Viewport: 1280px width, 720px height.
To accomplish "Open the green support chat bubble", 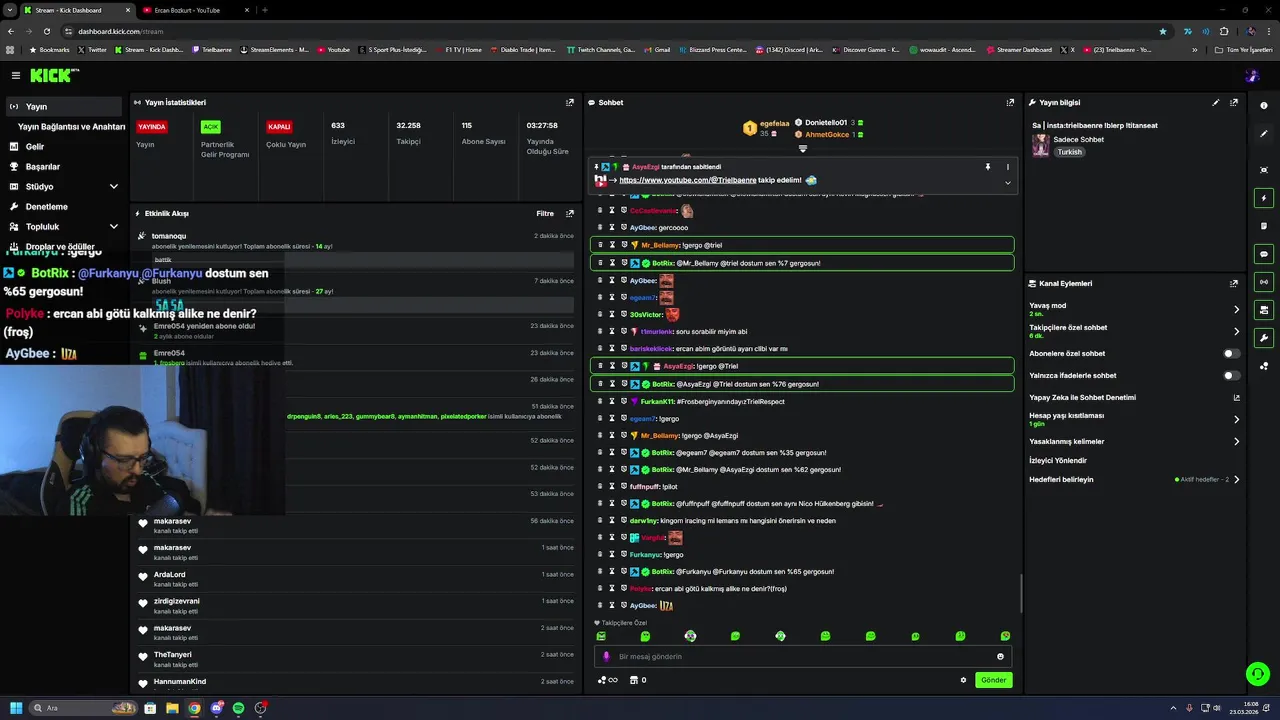I will pyautogui.click(x=1258, y=674).
